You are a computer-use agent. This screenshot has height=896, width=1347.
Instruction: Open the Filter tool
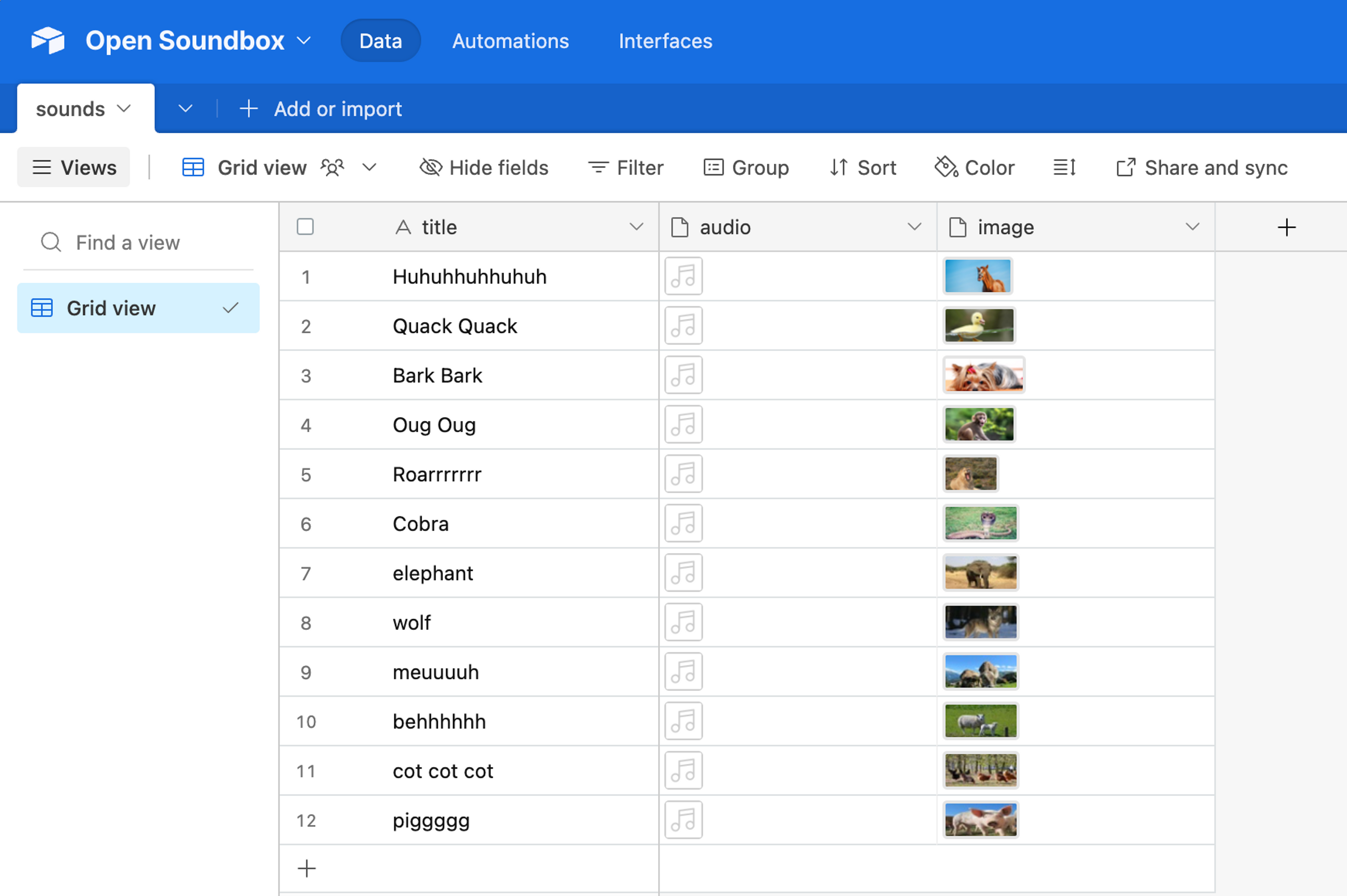625,167
